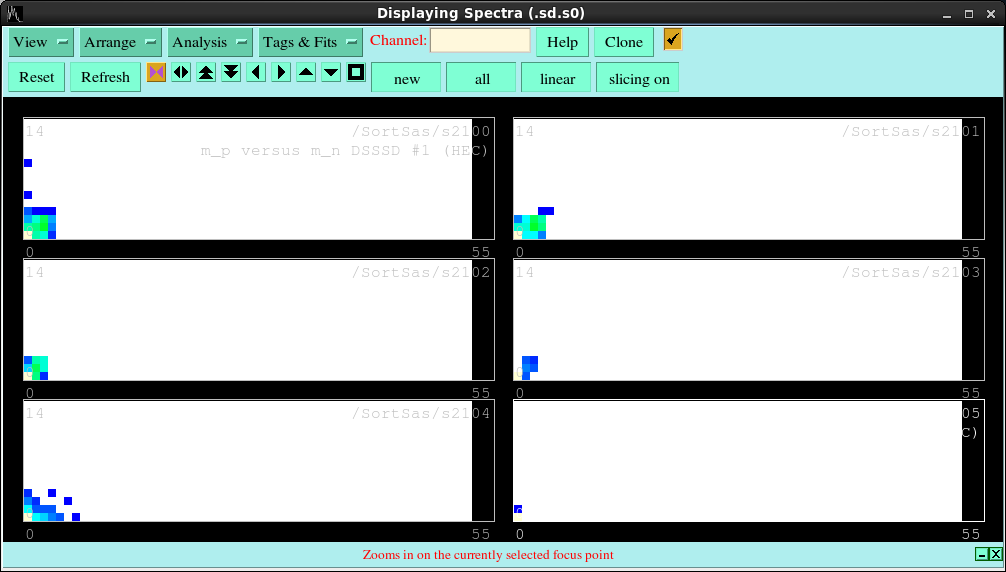Click the double down-arrow icon
The height and width of the screenshot is (572, 1006).
(231, 73)
